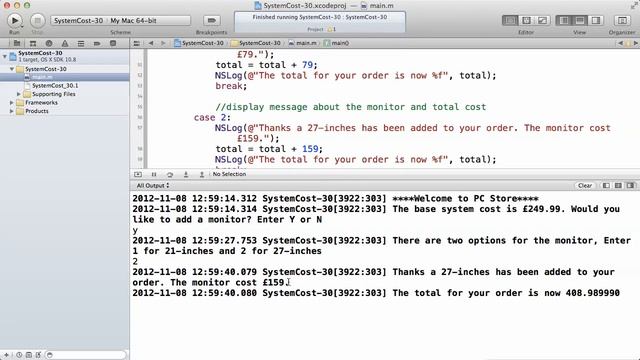The height and width of the screenshot is (360, 640).
Task: Show only recent files filter
Action: click(19, 355)
